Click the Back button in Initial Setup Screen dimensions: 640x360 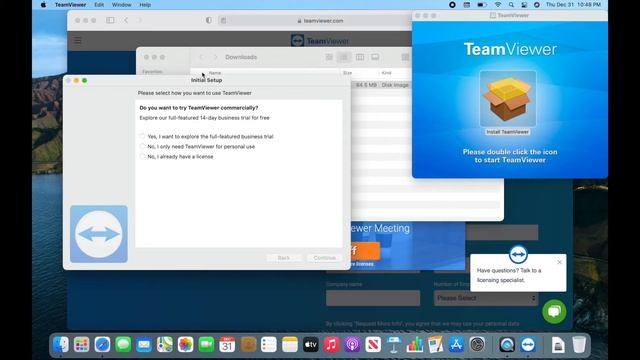click(284, 258)
